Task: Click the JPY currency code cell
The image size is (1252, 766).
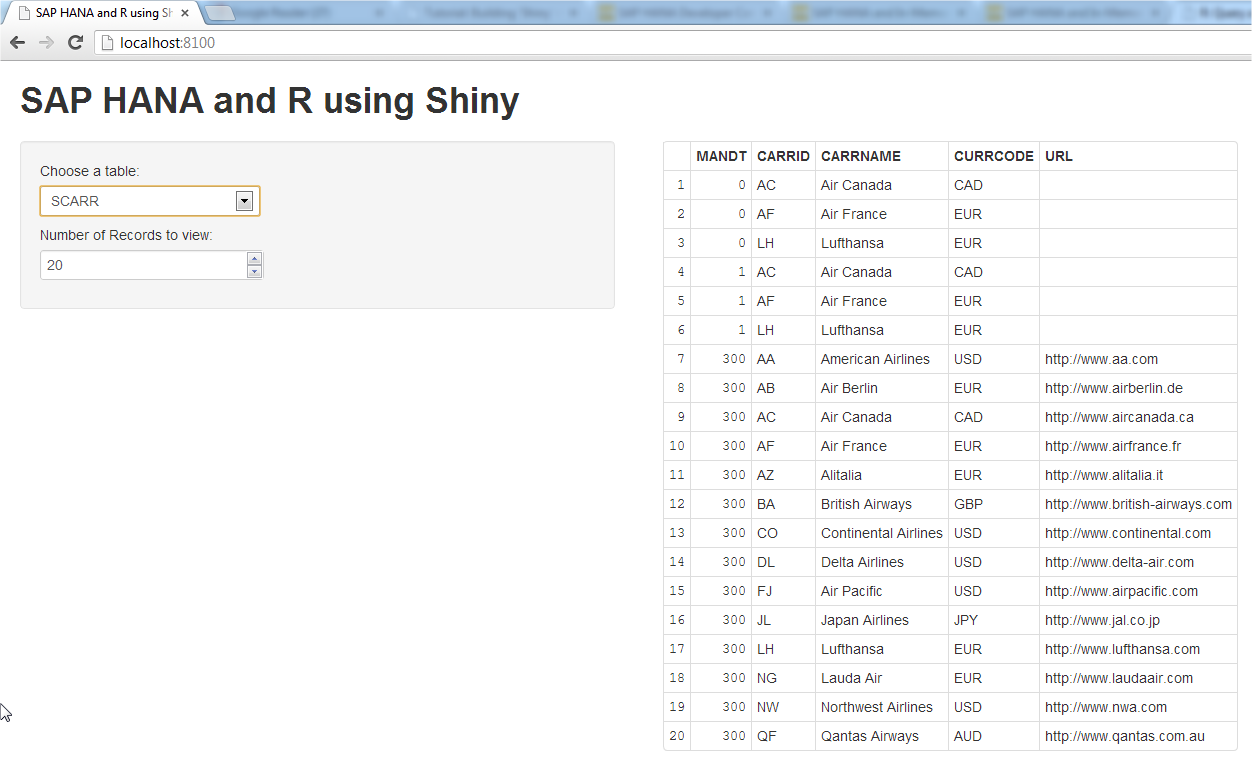Action: point(994,620)
